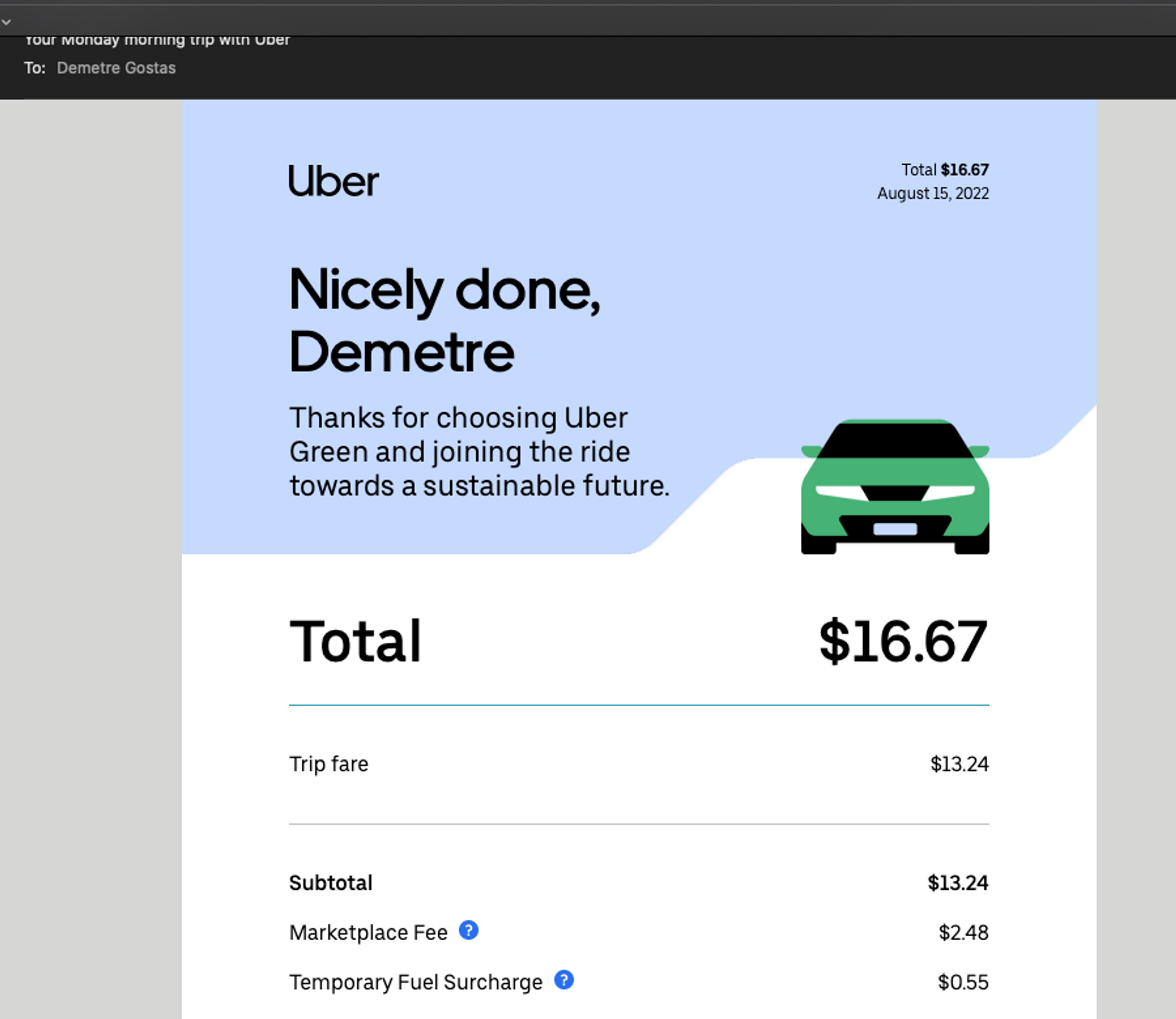Click the Temporary Fuel Surcharge label
The image size is (1176, 1019).
pos(416,983)
